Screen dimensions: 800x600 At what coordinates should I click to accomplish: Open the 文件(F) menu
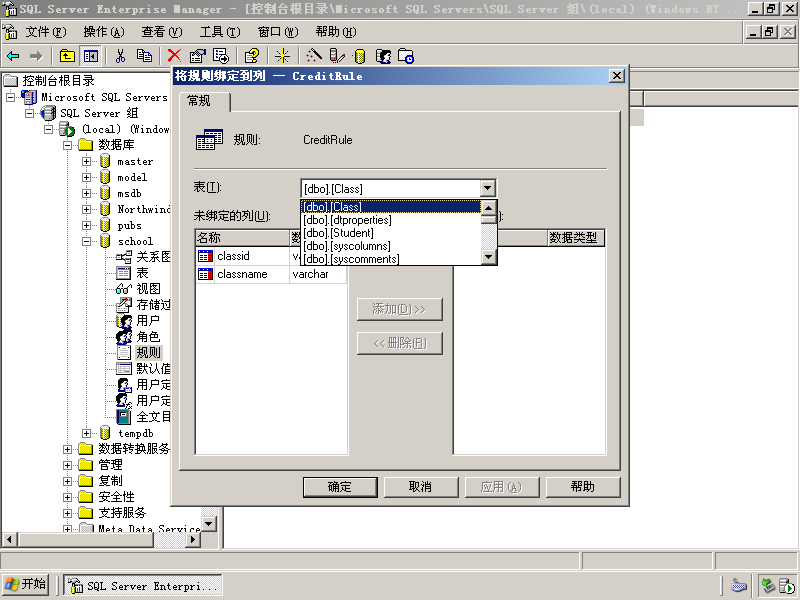pyautogui.click(x=45, y=32)
